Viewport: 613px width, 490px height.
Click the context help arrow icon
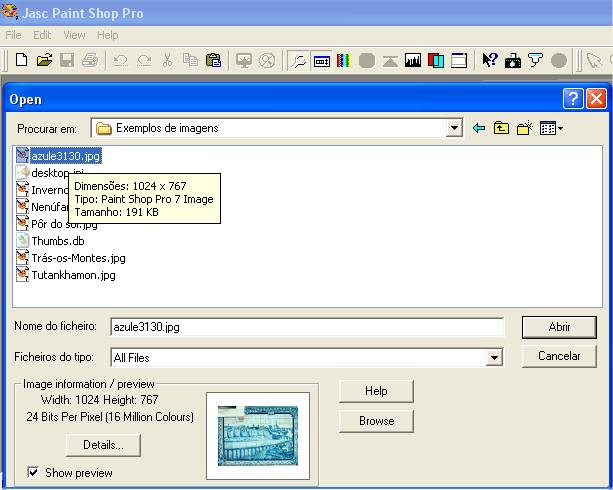click(489, 61)
